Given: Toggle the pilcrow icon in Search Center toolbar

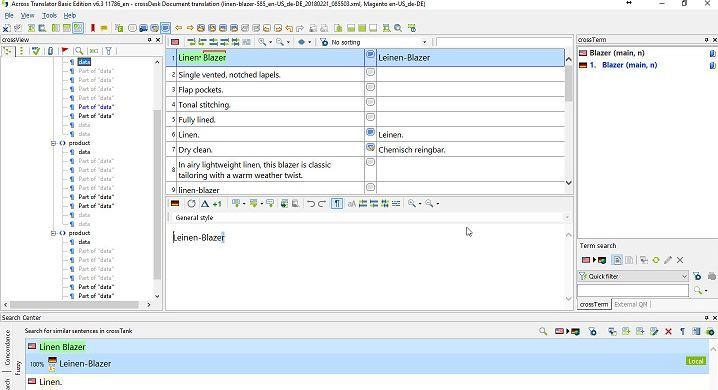Looking at the screenshot, I should coord(682,331).
